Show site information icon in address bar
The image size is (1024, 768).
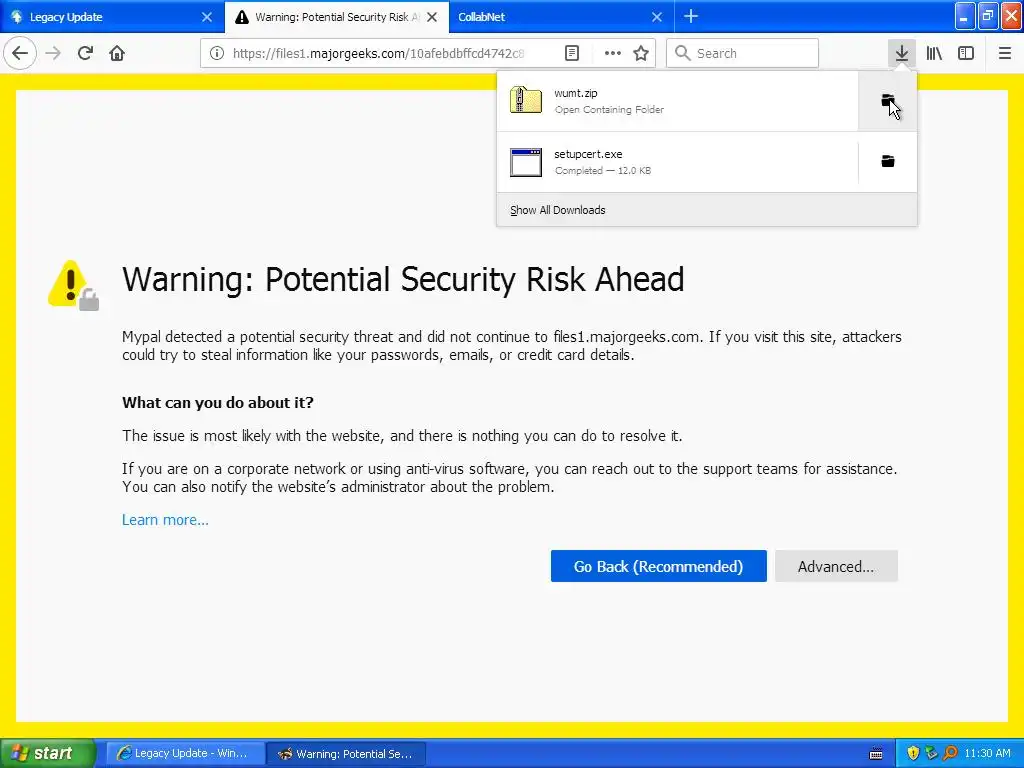click(217, 53)
